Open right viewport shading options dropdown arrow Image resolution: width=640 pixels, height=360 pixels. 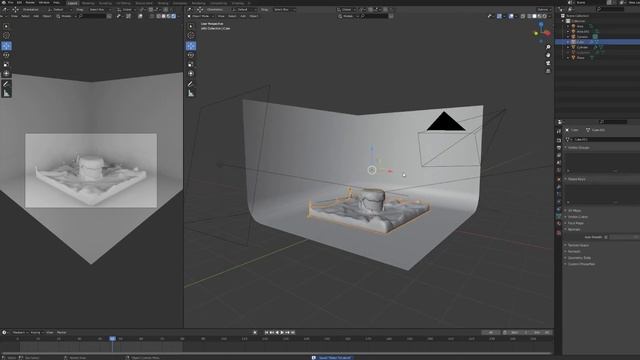coord(549,16)
